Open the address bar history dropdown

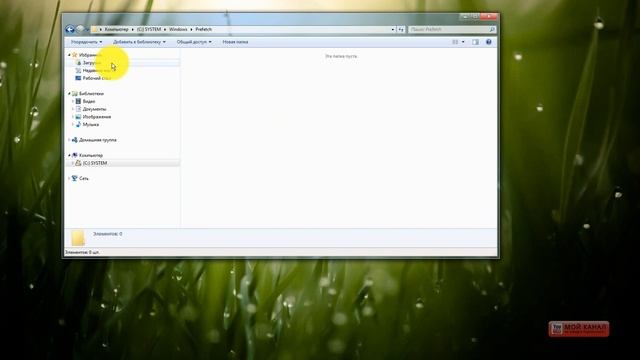click(x=393, y=29)
